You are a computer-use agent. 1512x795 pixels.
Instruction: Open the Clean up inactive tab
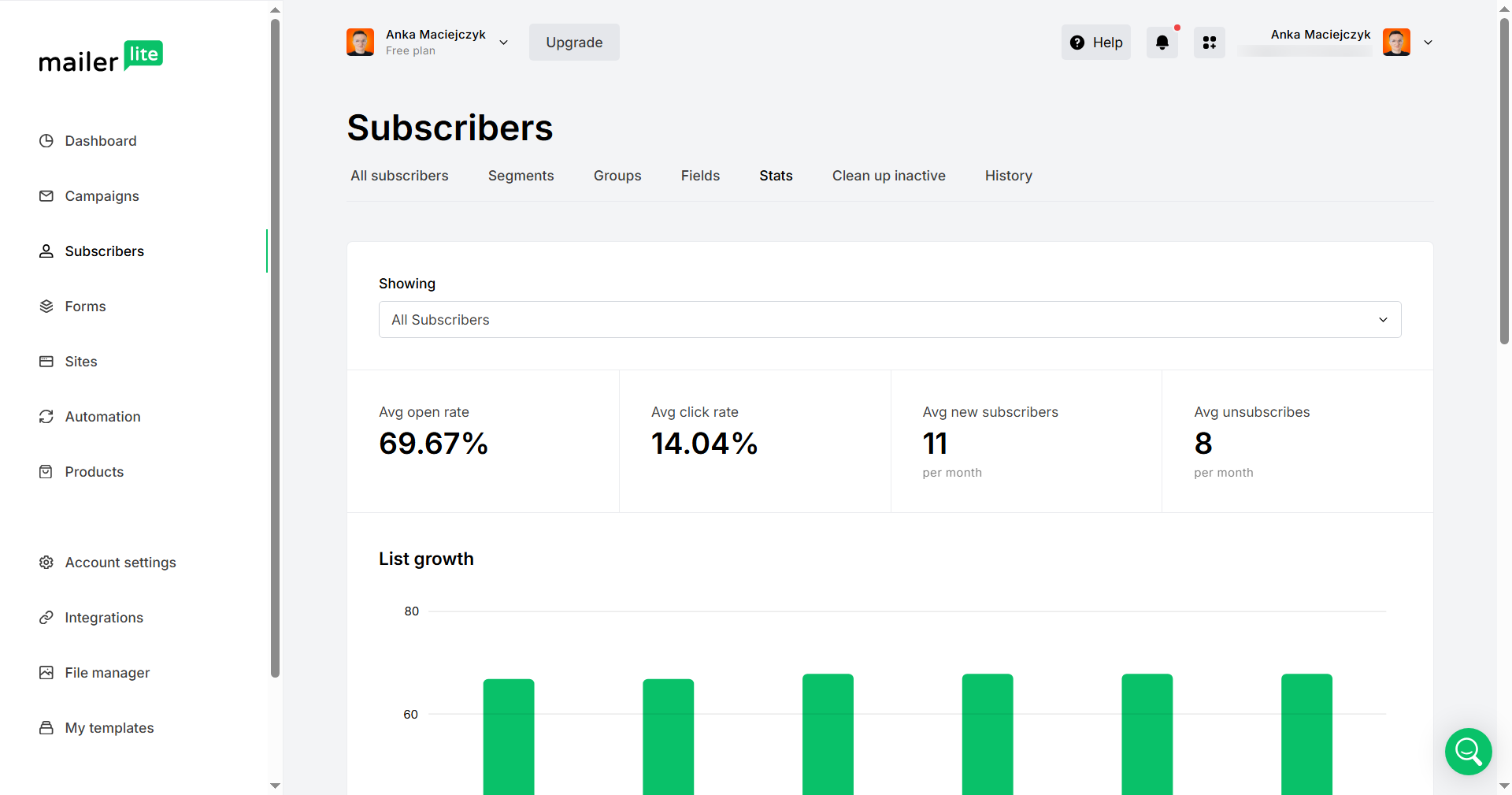point(888,176)
